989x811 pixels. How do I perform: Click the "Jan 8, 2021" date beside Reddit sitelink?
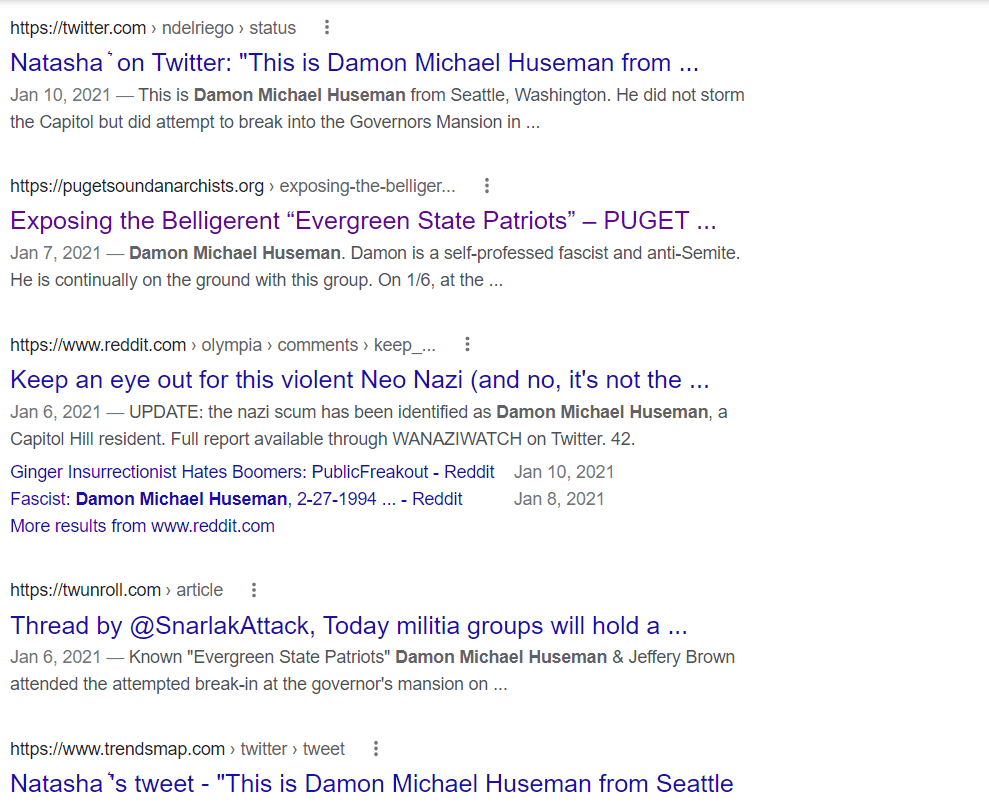[x=559, y=499]
